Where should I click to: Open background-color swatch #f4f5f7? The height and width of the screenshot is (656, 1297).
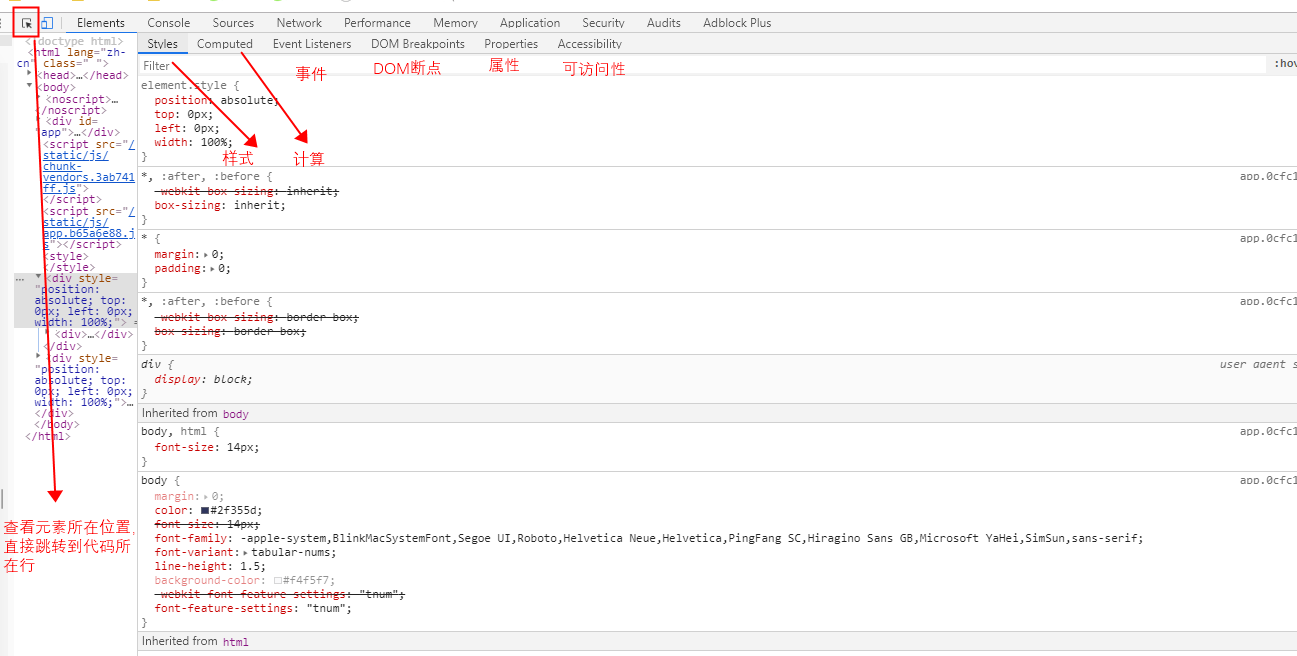point(278,581)
